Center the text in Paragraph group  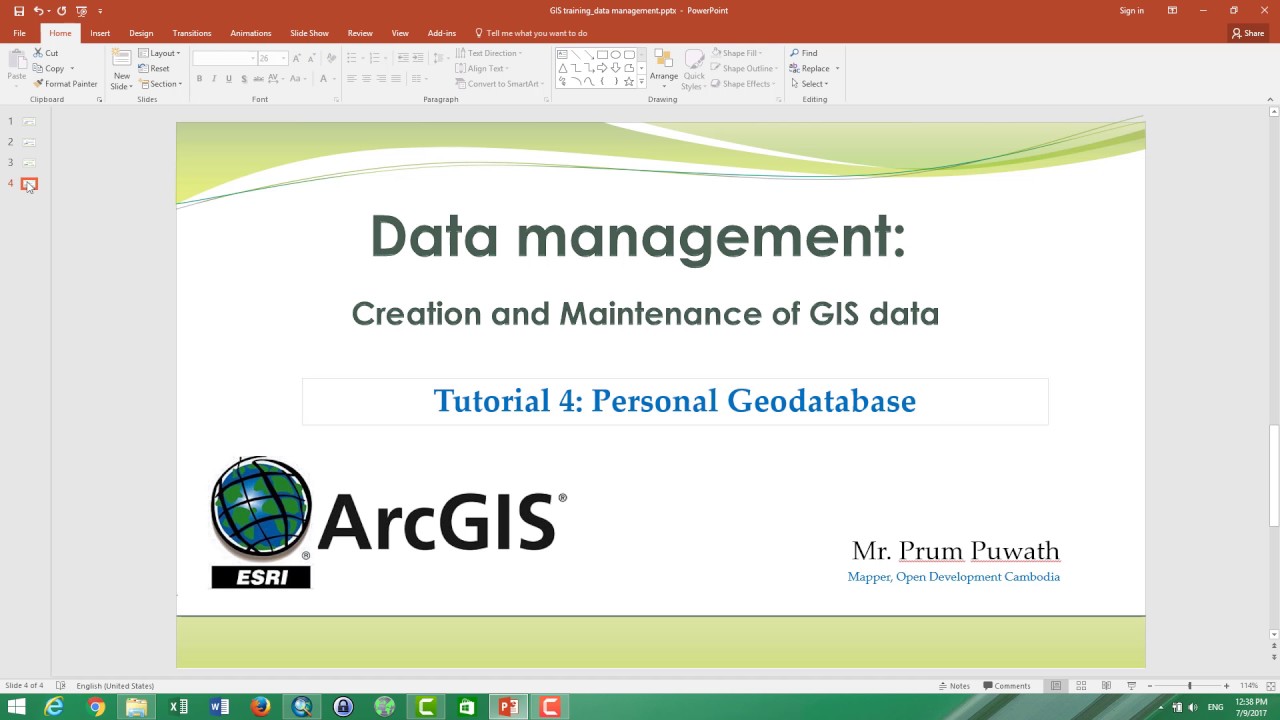pyautogui.click(x=366, y=79)
